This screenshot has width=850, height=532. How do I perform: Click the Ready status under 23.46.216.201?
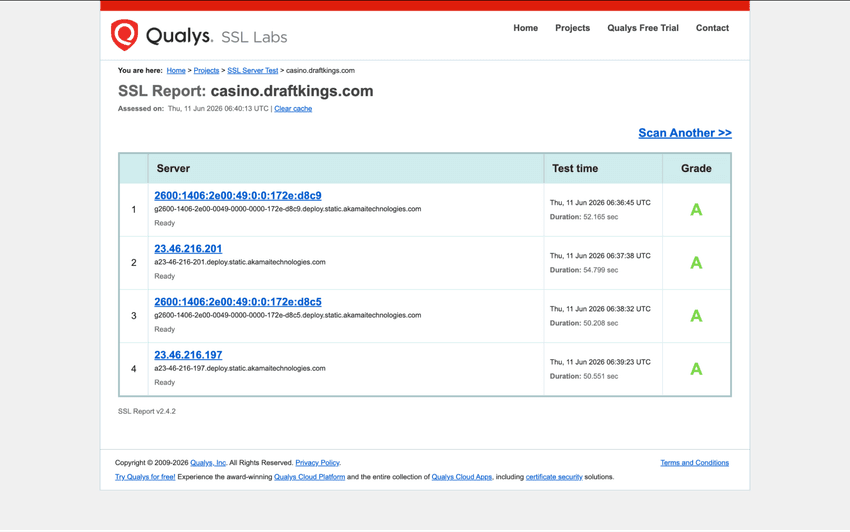(x=164, y=276)
